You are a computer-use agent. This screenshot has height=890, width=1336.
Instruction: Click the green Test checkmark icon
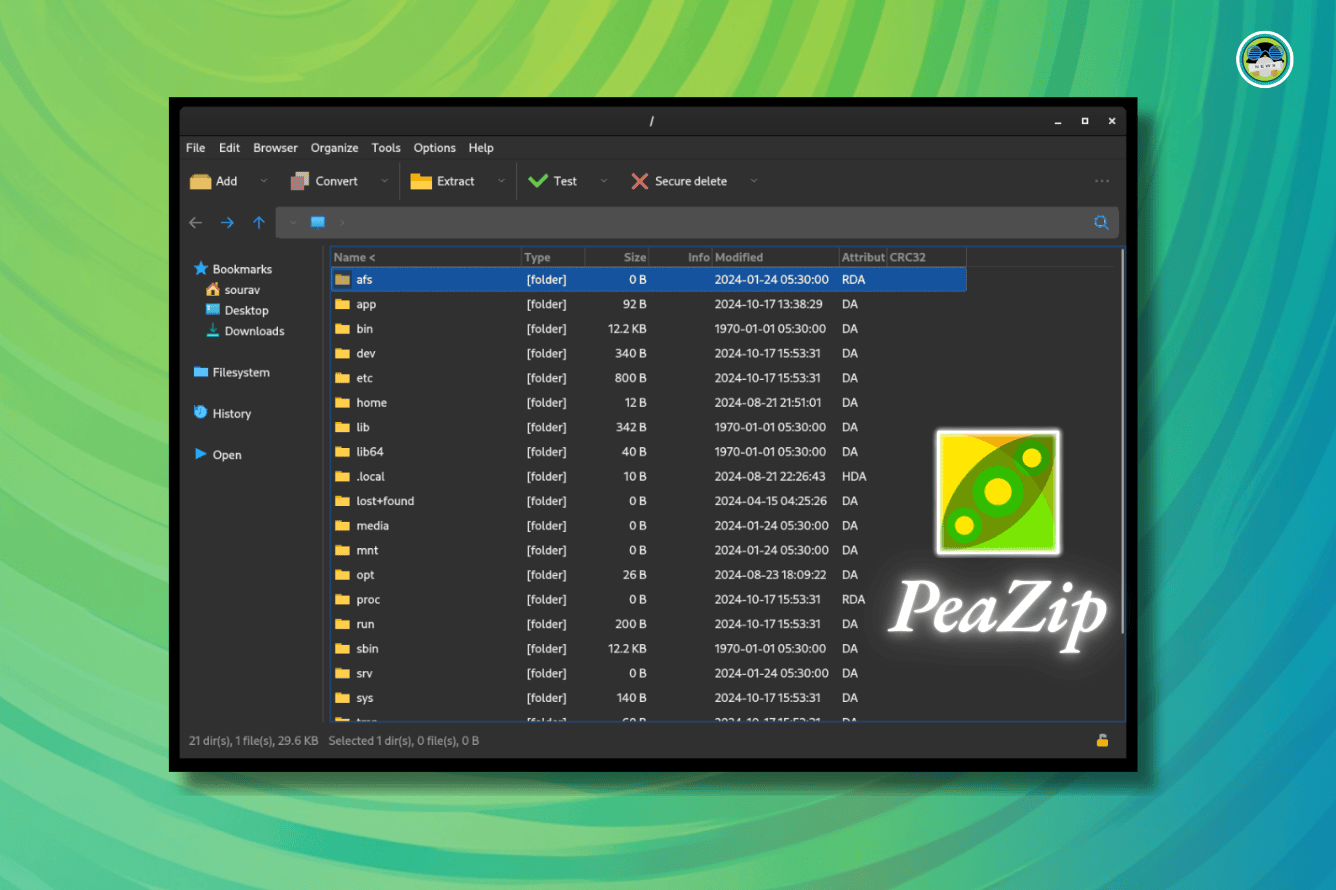(538, 181)
